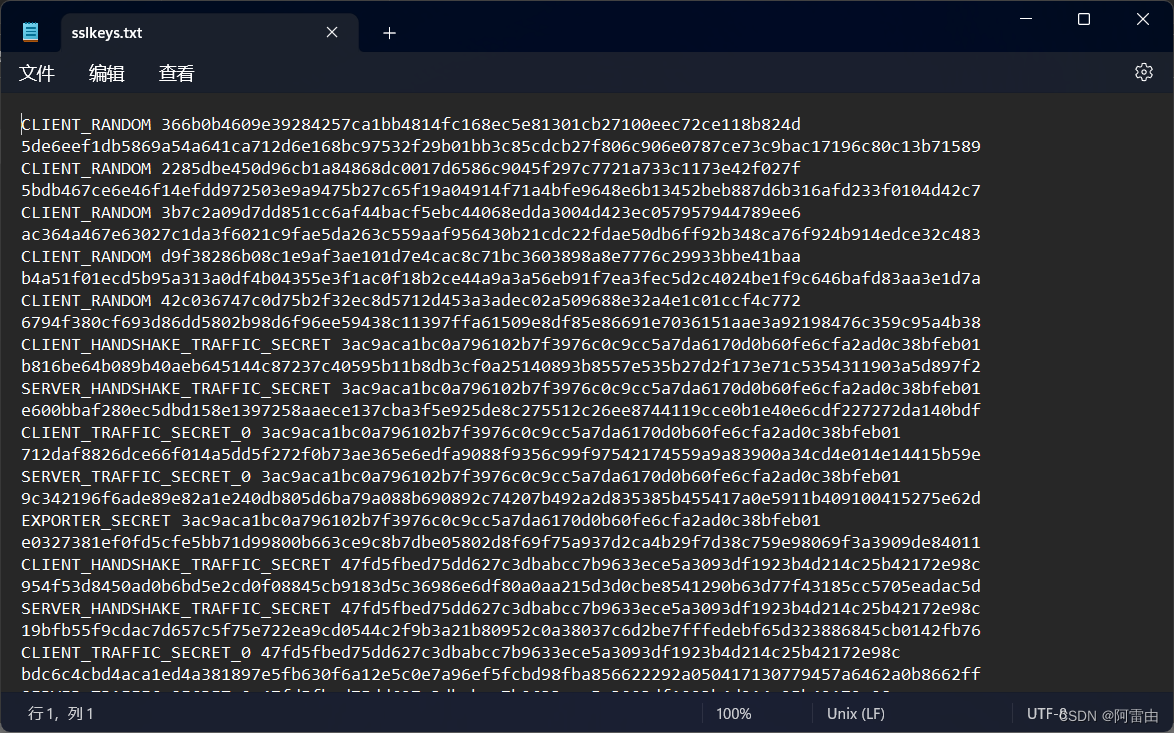Click line starting 19bfb55f9cdac7d6
This screenshot has height=733, width=1174.
[501, 630]
